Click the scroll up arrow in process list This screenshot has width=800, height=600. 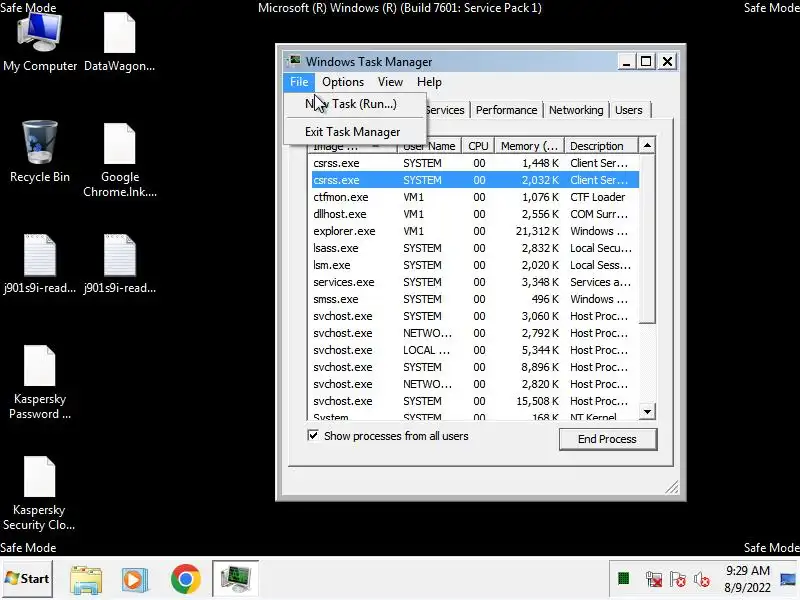(647, 146)
